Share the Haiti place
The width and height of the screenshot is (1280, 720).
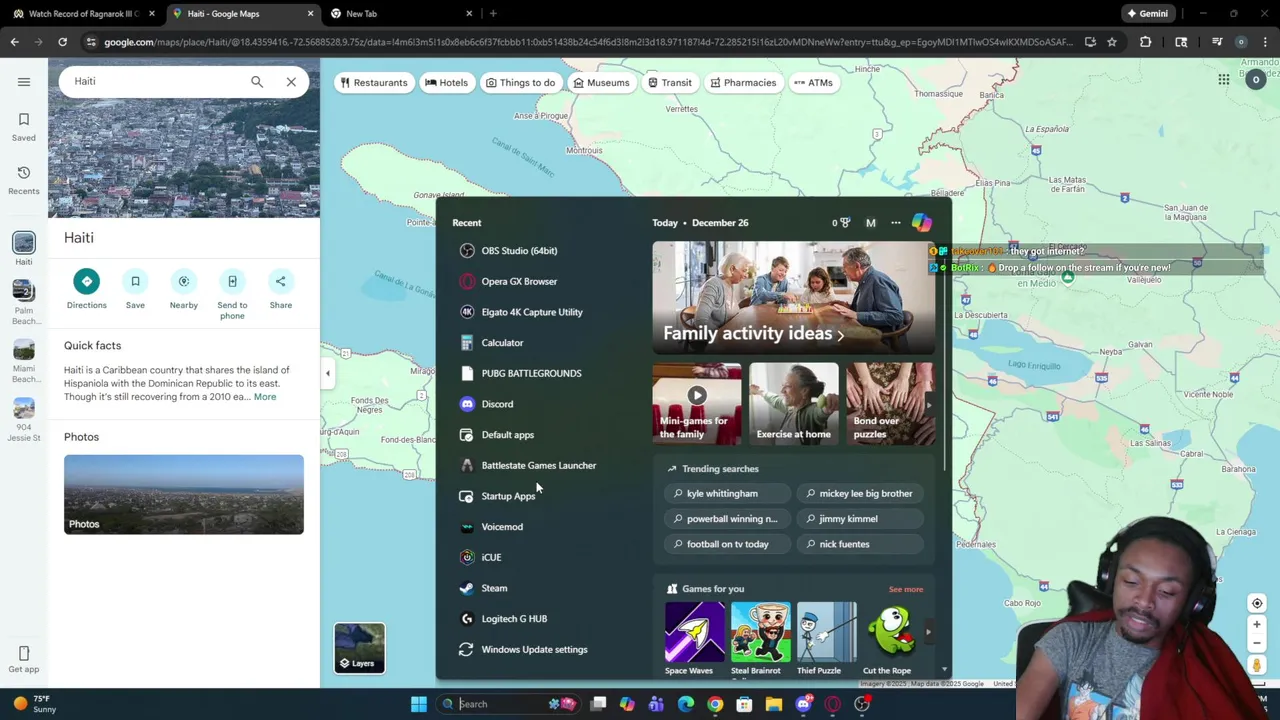pyautogui.click(x=280, y=289)
